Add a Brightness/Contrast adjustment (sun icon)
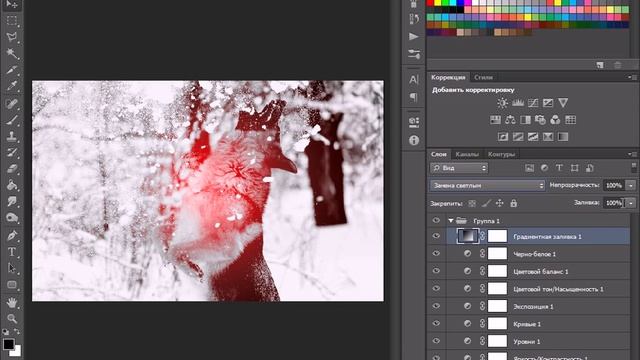Viewport: 640px width, 360px height. [x=502, y=103]
